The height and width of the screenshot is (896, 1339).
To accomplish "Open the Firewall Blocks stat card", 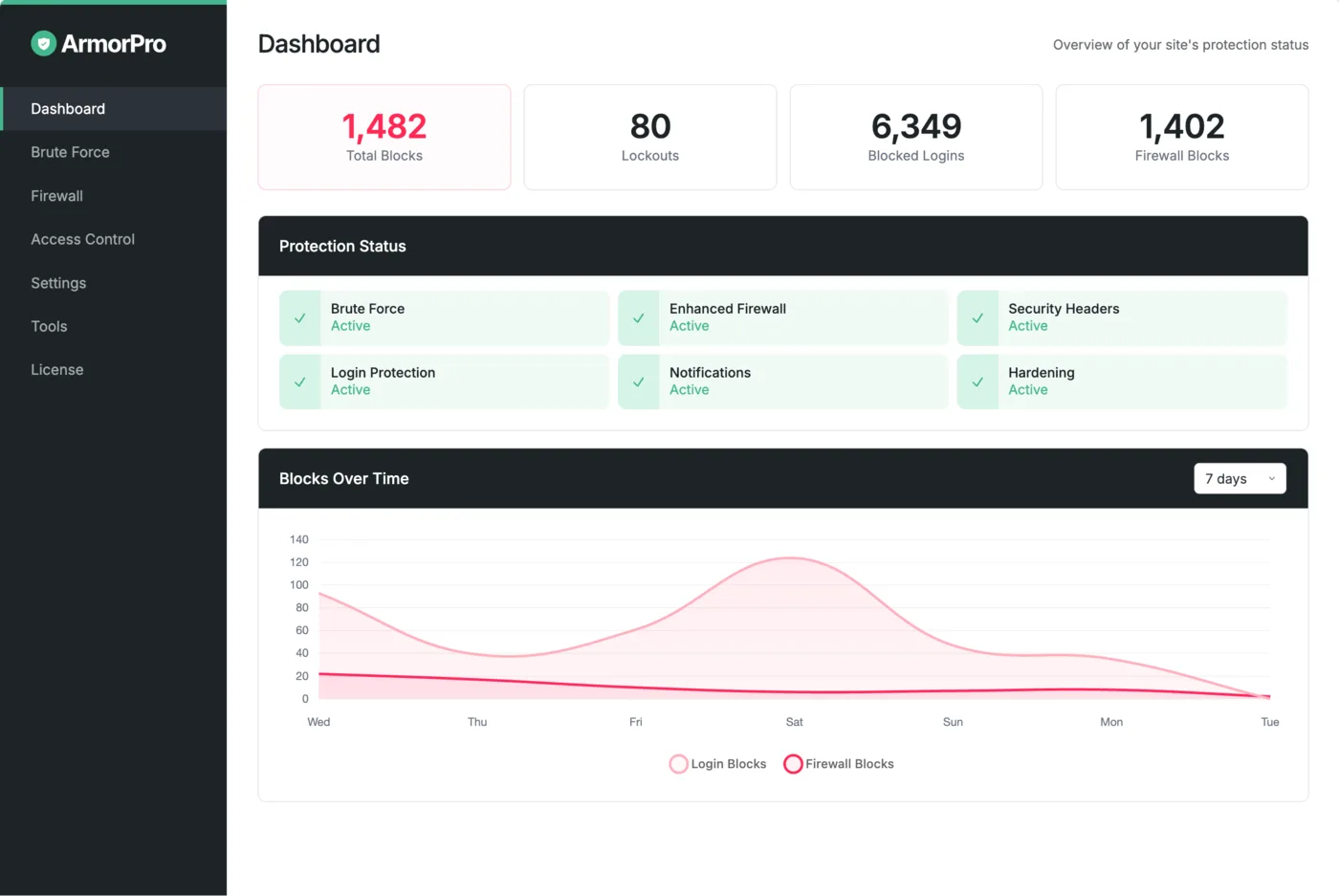I will tap(1182, 137).
